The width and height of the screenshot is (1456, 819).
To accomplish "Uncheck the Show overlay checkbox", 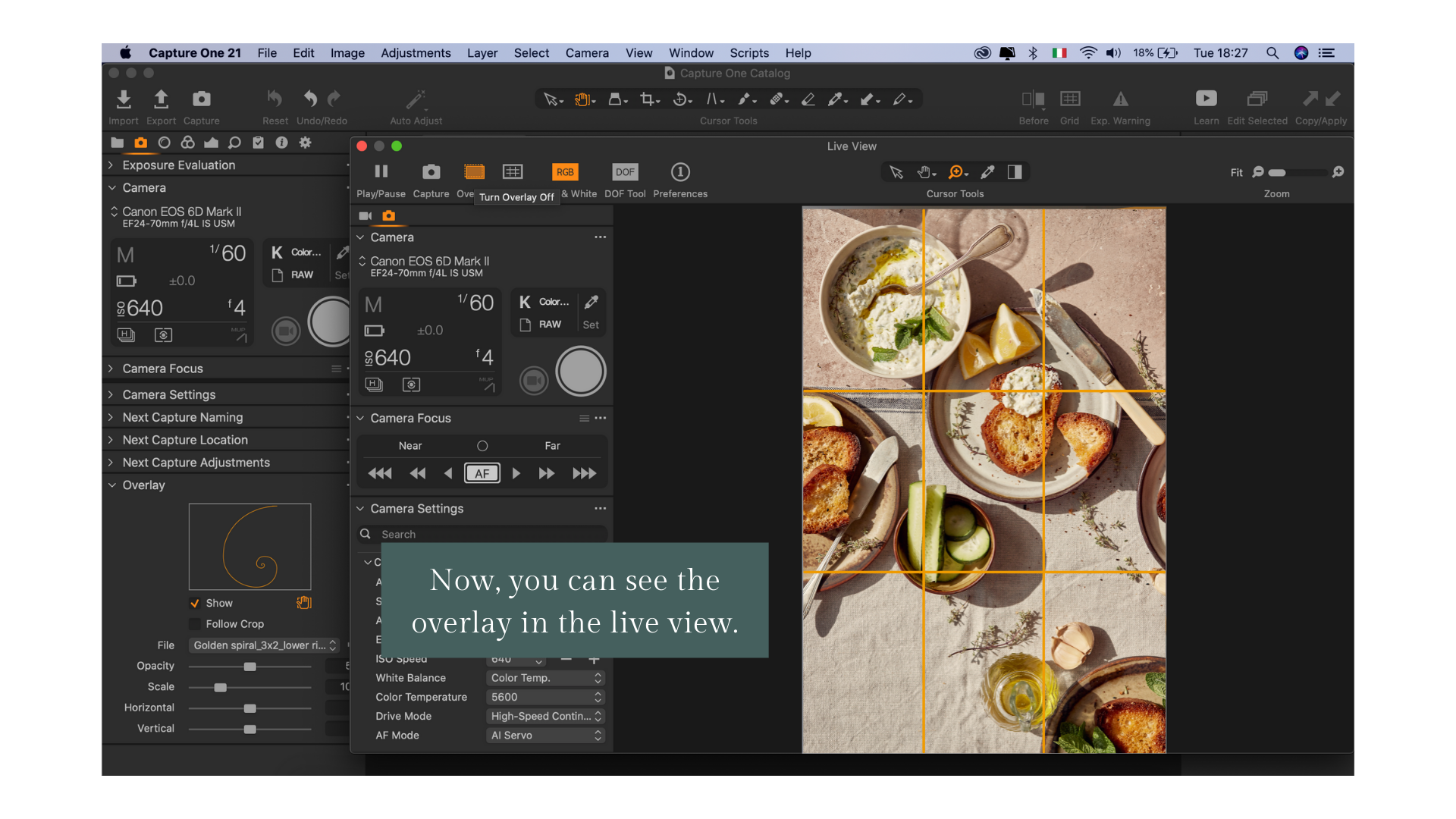I will 196,603.
